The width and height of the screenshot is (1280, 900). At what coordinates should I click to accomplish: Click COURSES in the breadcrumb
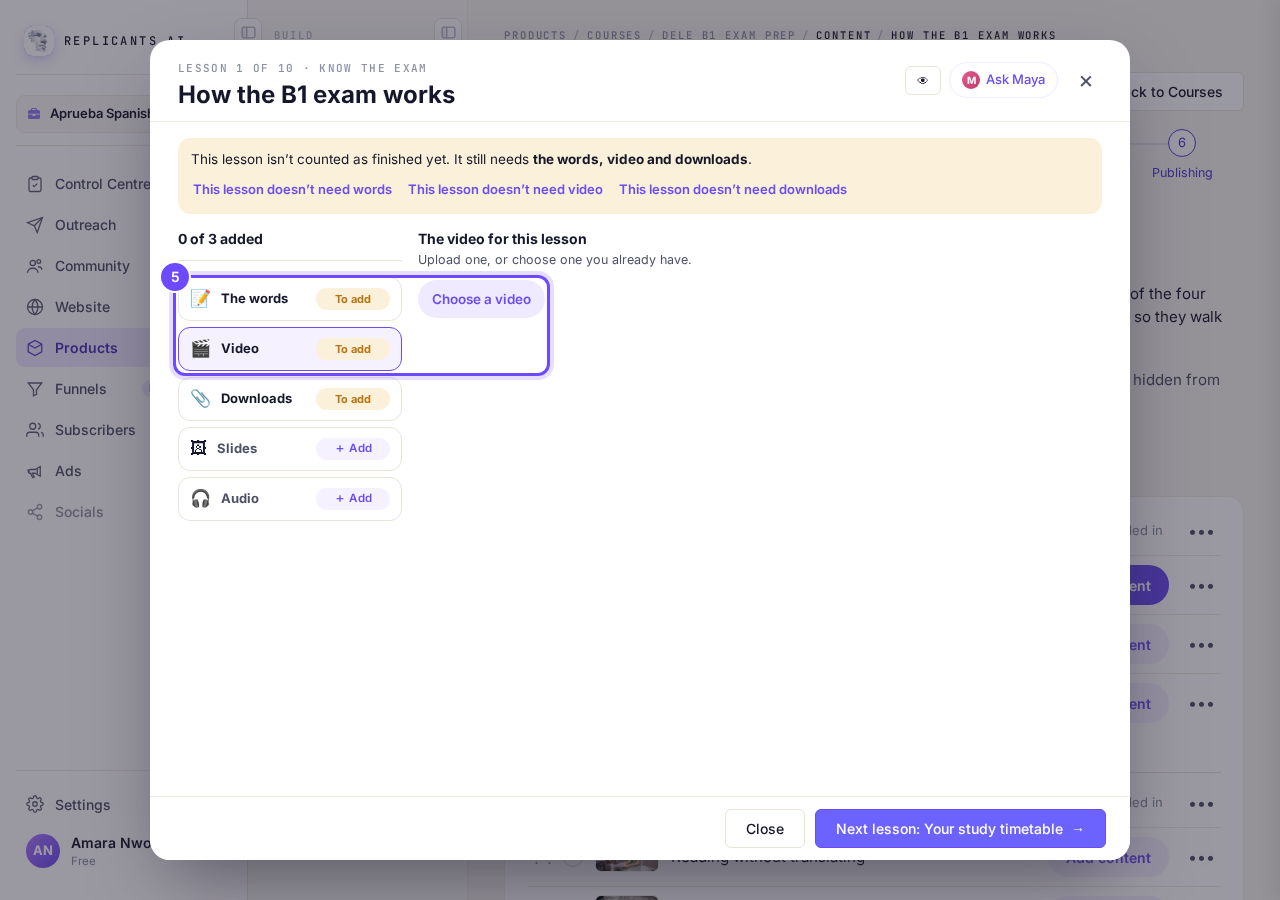614,35
